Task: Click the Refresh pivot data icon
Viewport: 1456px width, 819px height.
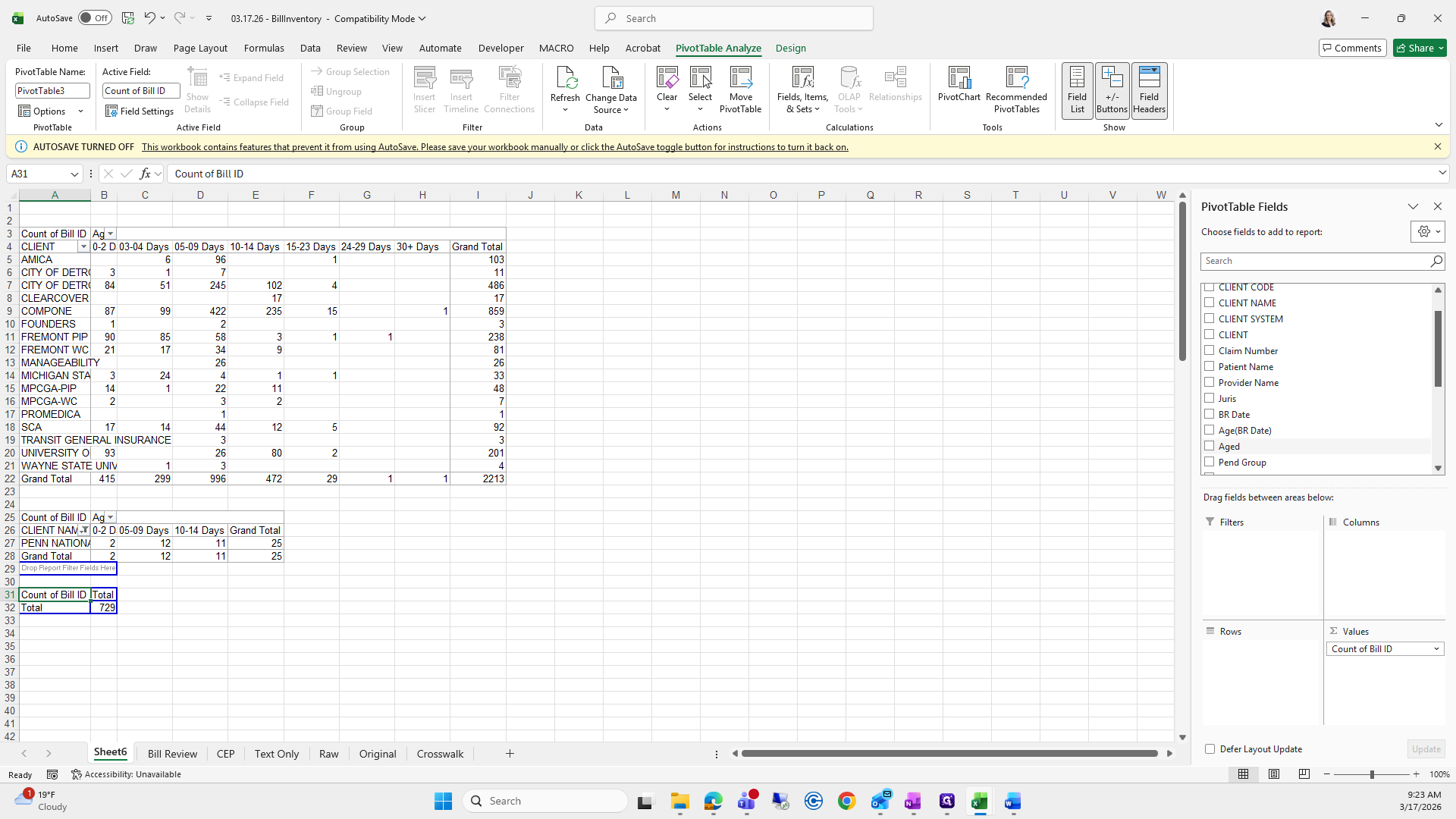Action: click(565, 79)
